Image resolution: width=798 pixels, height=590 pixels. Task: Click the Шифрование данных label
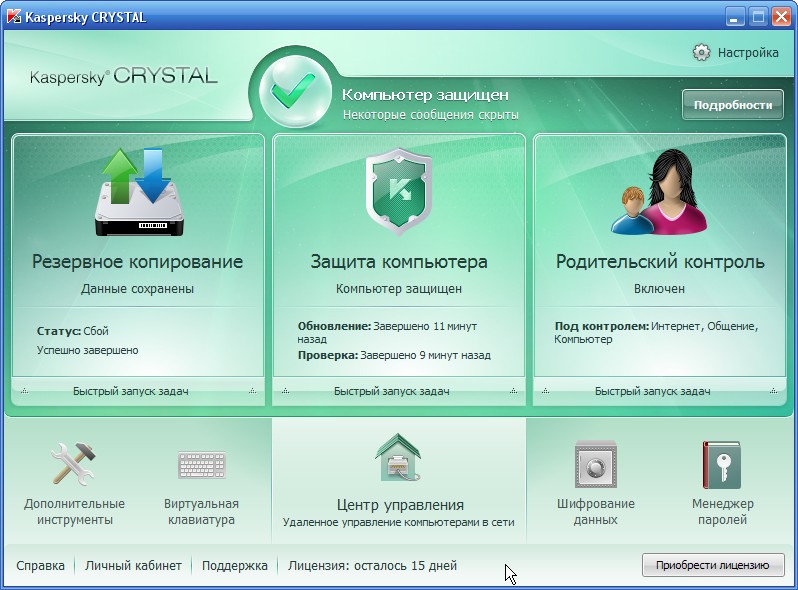595,512
